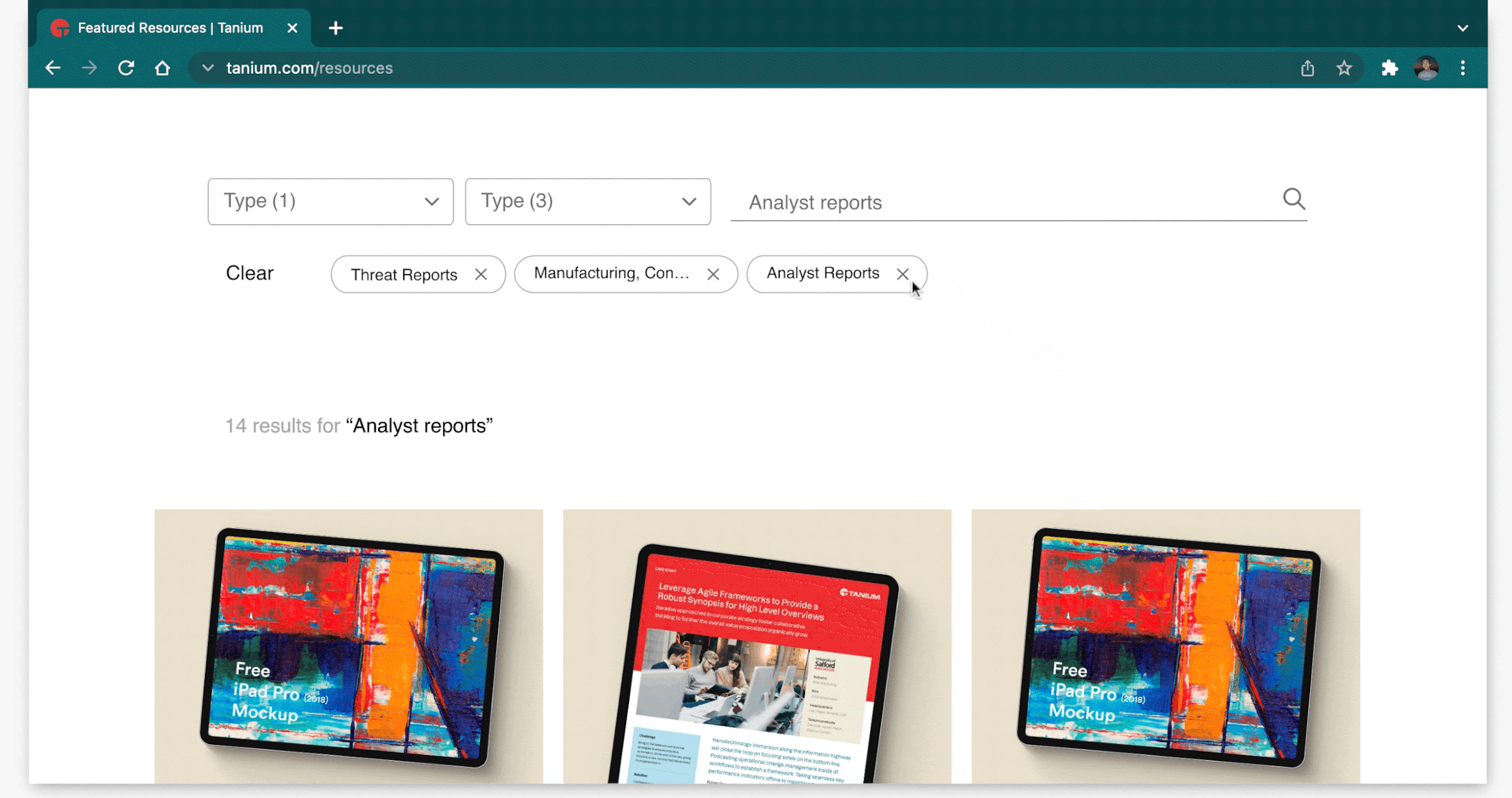Screen dimensions: 1512x798
Task: Expand the Type (3) dropdown
Action: [x=587, y=201]
